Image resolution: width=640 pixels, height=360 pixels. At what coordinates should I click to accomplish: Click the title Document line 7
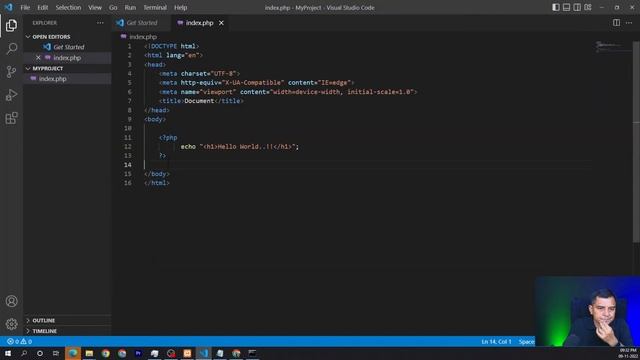[201, 101]
